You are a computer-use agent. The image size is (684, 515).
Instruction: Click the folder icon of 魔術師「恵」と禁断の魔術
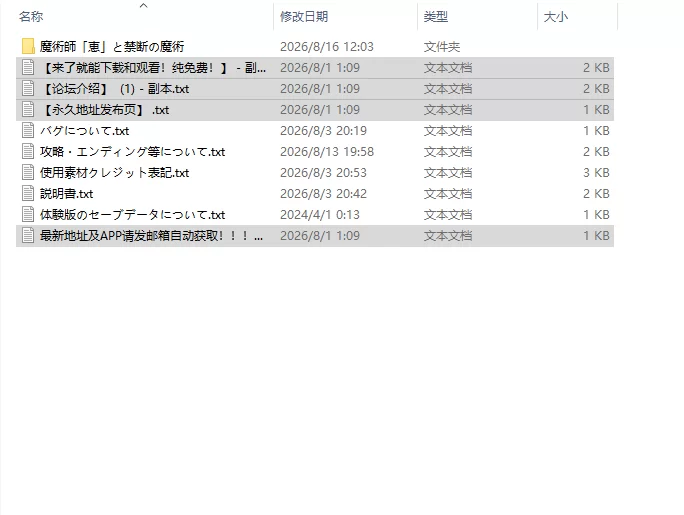[28, 47]
